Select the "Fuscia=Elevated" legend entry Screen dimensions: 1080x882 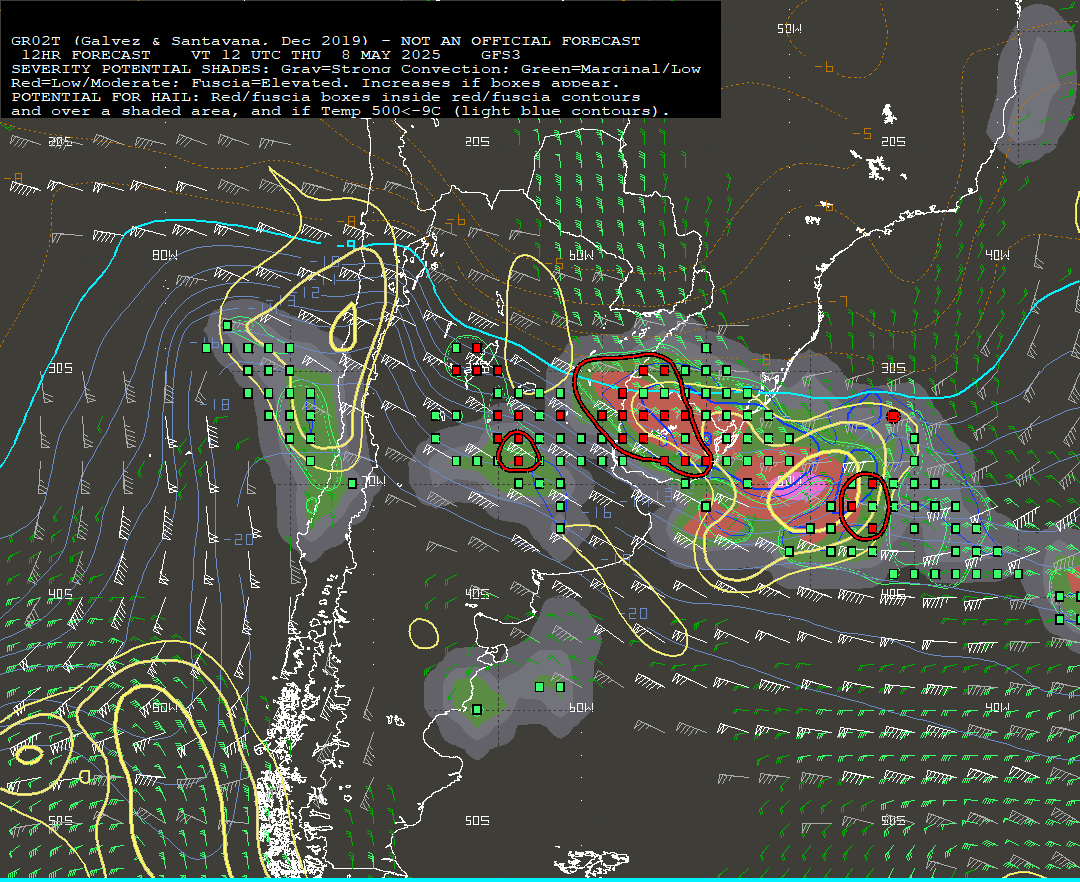click(267, 83)
